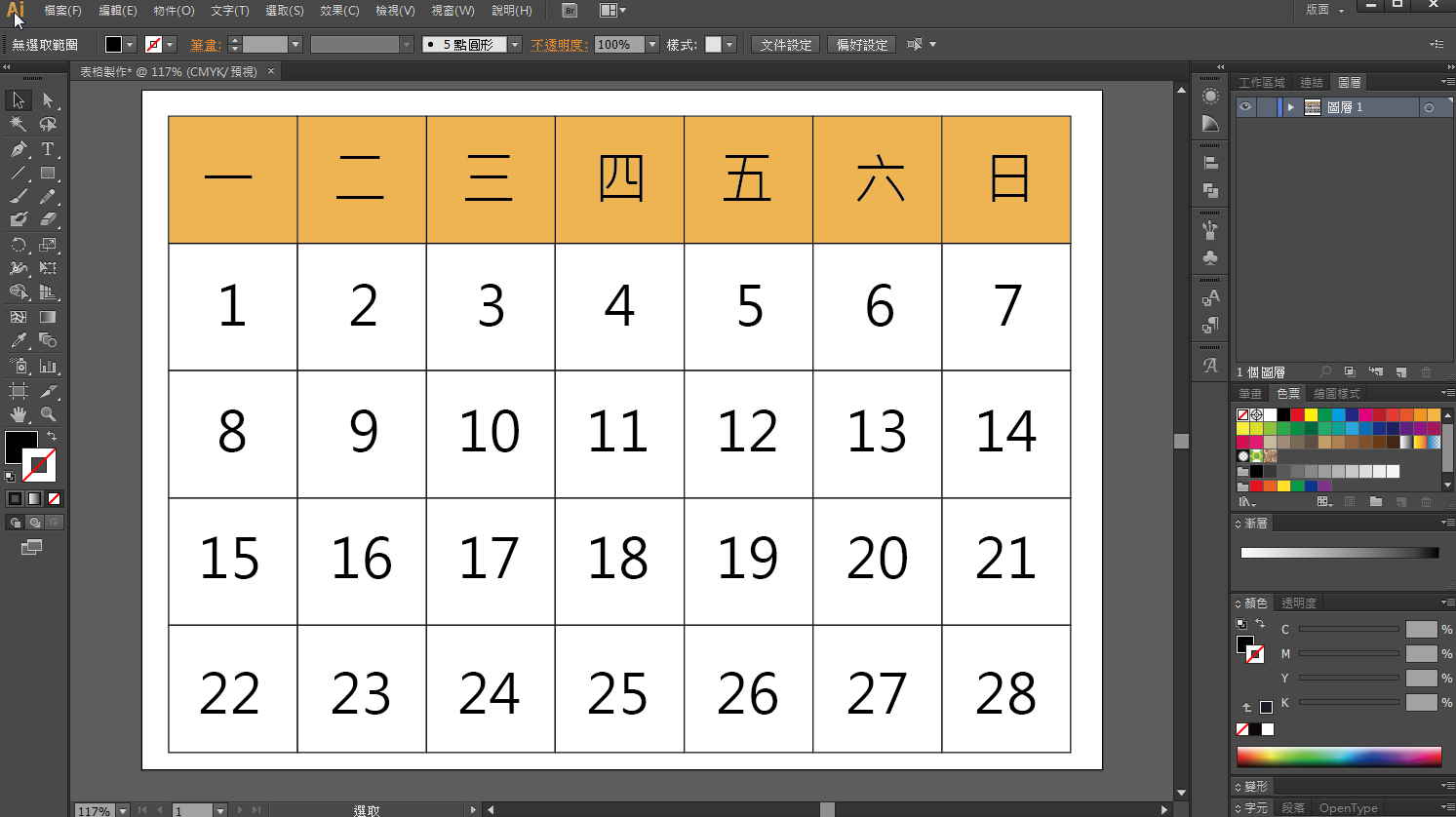The height and width of the screenshot is (817, 1456).
Task: Open fill color dropdown in control bar
Action: click(x=130, y=45)
